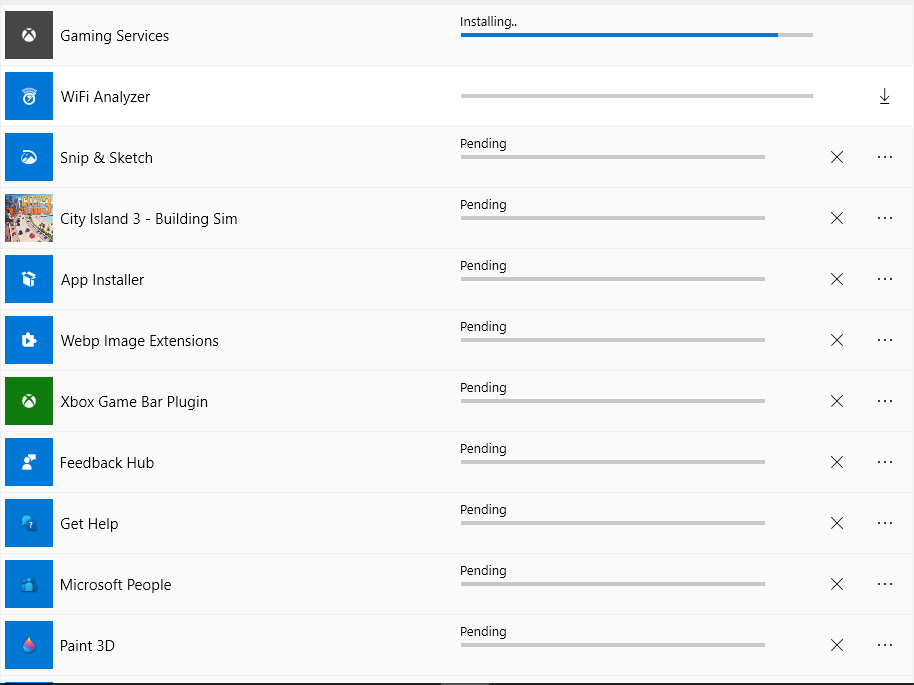This screenshot has width=914, height=685.
Task: Select the Feedback Hub name
Action: pyautogui.click(x=107, y=463)
